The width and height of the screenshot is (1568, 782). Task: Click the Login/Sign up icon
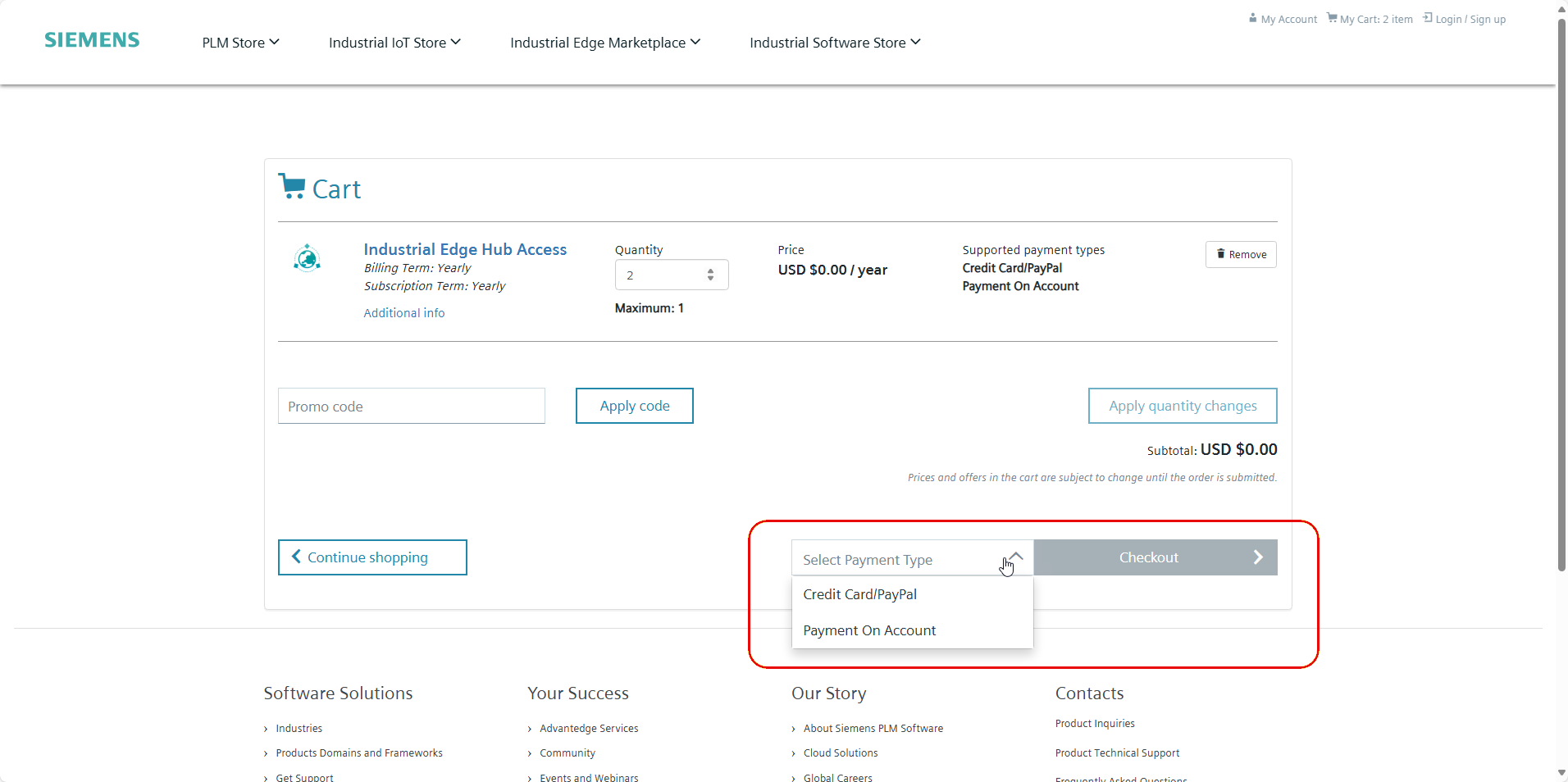click(1429, 18)
